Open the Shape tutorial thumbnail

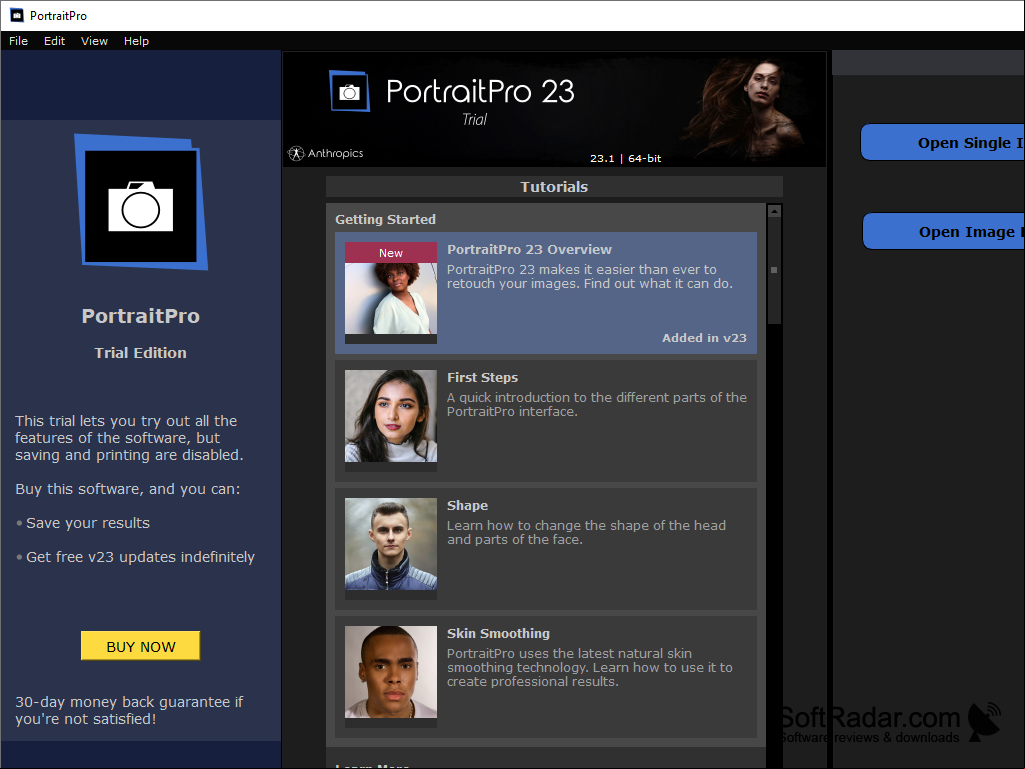coord(391,549)
